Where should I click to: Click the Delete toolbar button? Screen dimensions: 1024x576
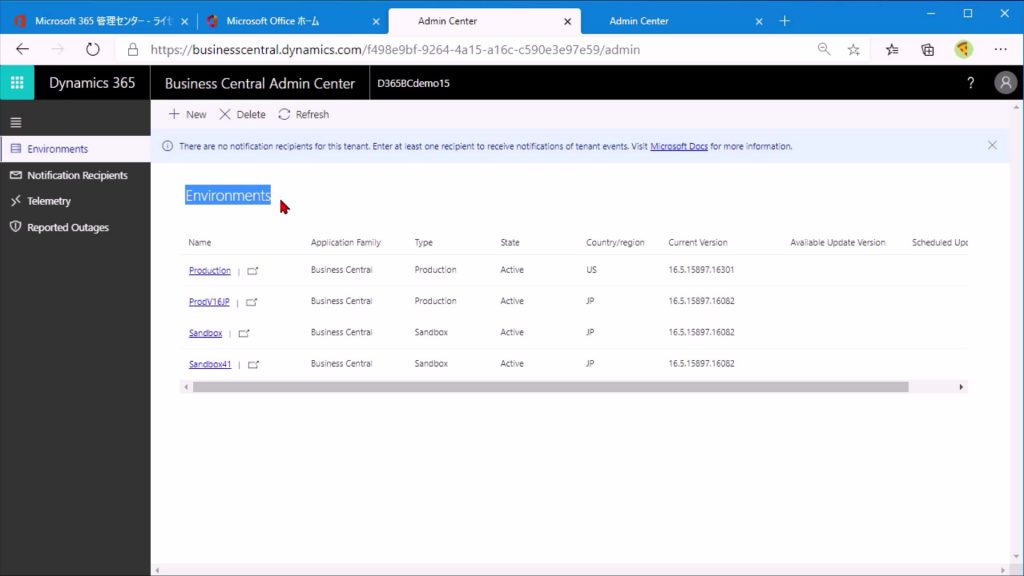pyautogui.click(x=242, y=114)
